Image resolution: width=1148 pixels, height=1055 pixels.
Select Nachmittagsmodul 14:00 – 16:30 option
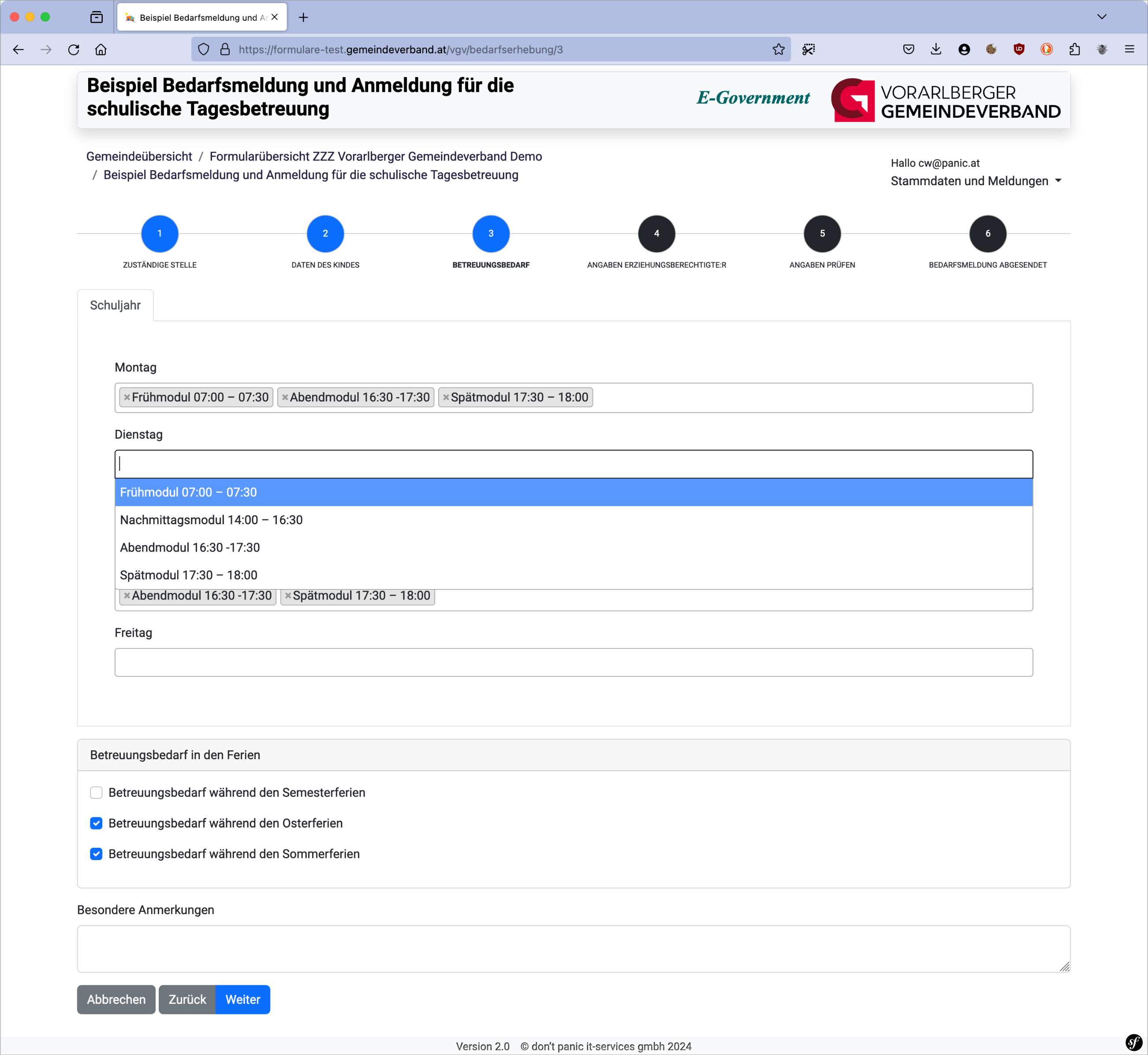tap(574, 520)
